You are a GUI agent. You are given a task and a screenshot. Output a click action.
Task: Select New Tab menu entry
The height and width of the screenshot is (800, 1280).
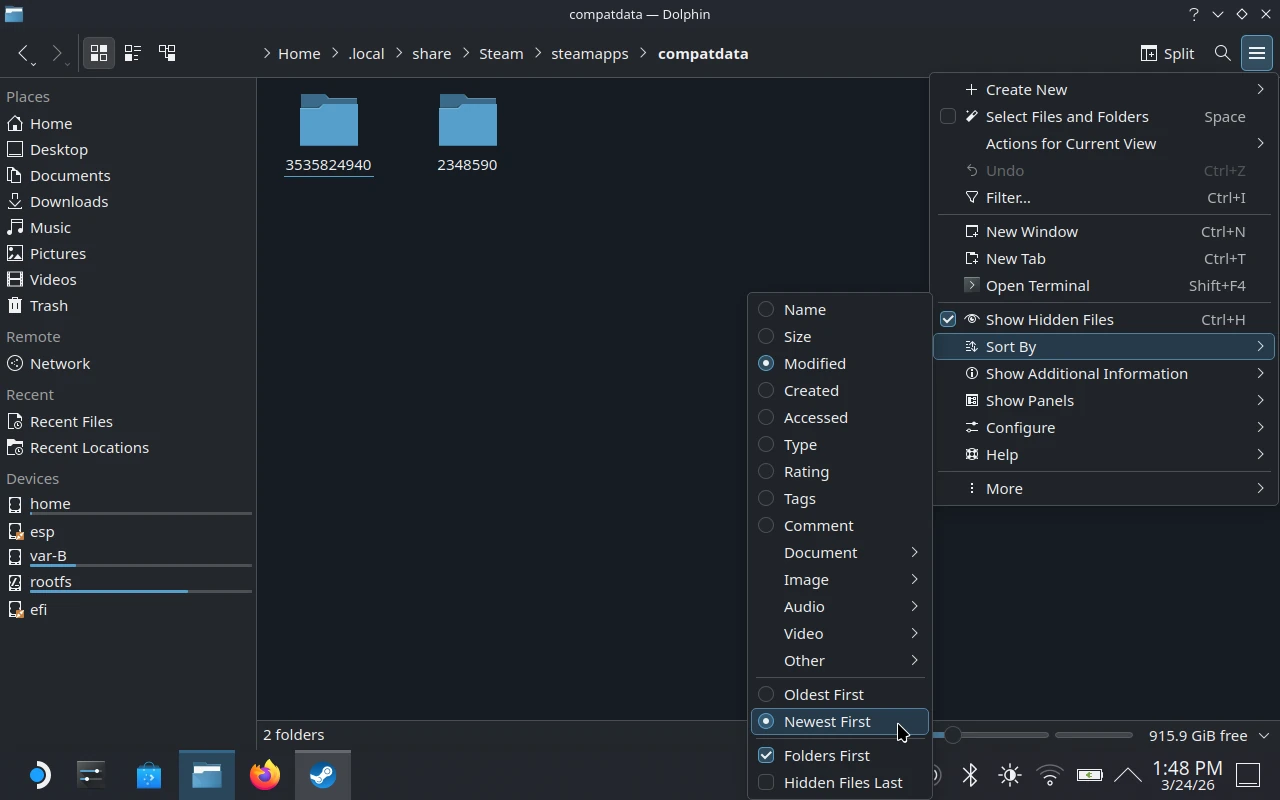click(x=1015, y=258)
